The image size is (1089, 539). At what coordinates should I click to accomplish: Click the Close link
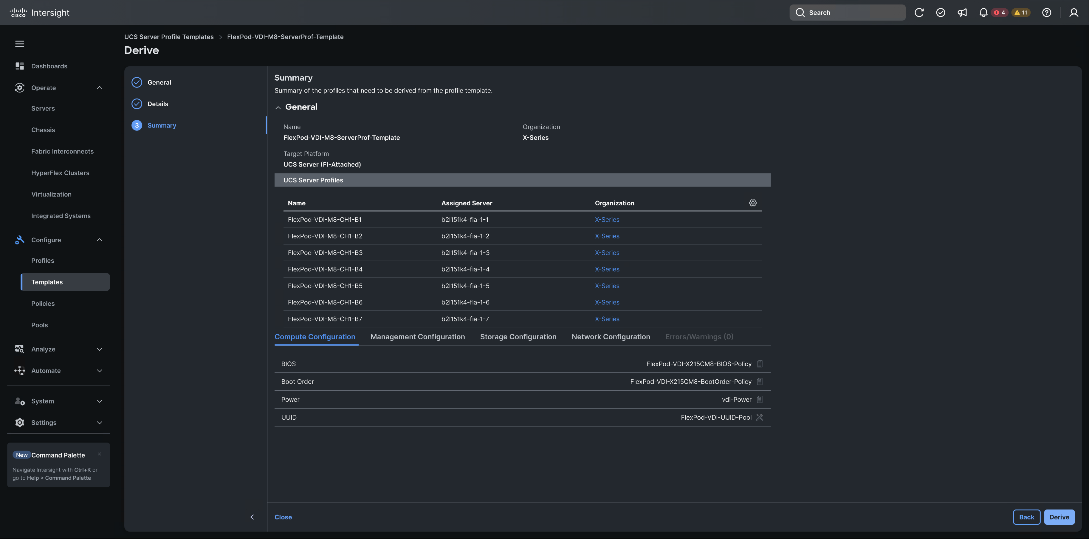tap(283, 517)
